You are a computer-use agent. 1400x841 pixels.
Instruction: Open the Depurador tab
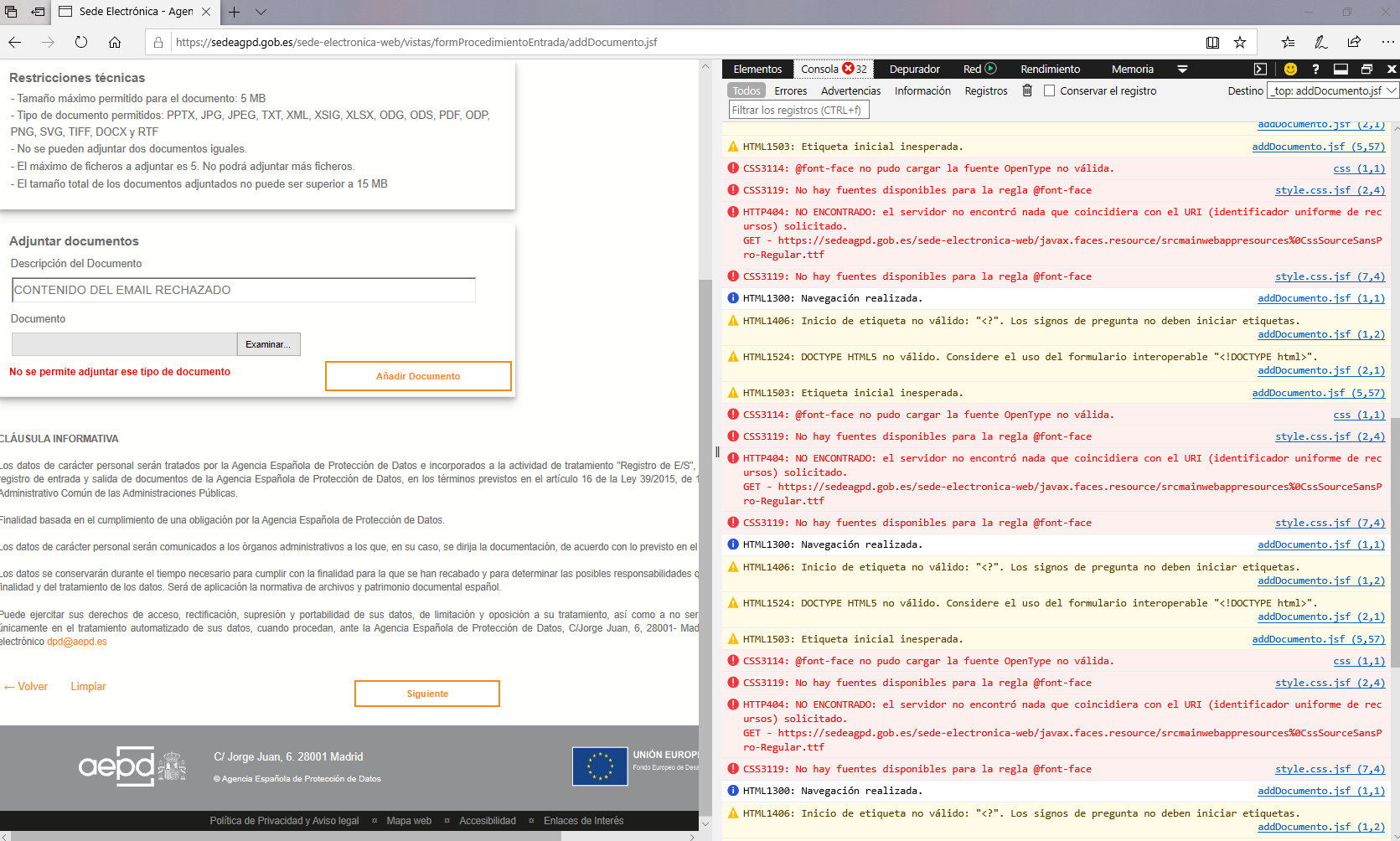(914, 69)
